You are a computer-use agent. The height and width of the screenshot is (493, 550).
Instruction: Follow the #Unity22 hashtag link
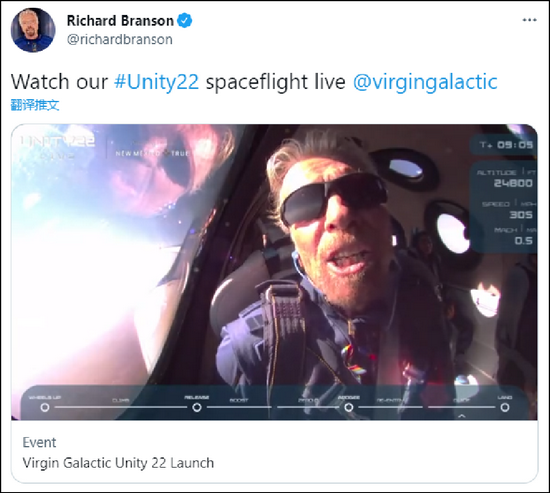[x=156, y=82]
